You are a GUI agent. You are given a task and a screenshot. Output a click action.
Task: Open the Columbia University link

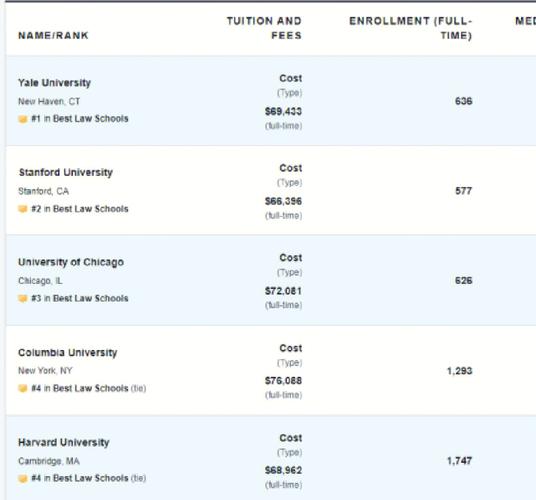click(x=68, y=352)
